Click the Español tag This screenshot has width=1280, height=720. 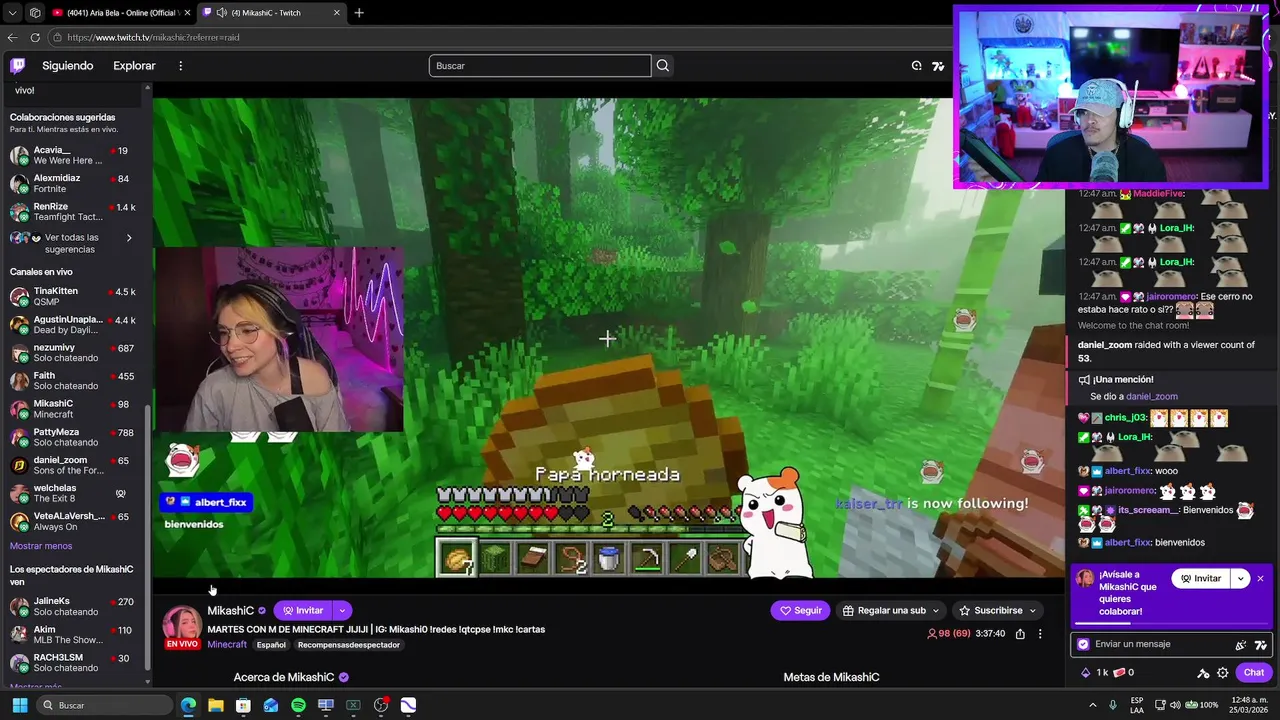coord(271,645)
